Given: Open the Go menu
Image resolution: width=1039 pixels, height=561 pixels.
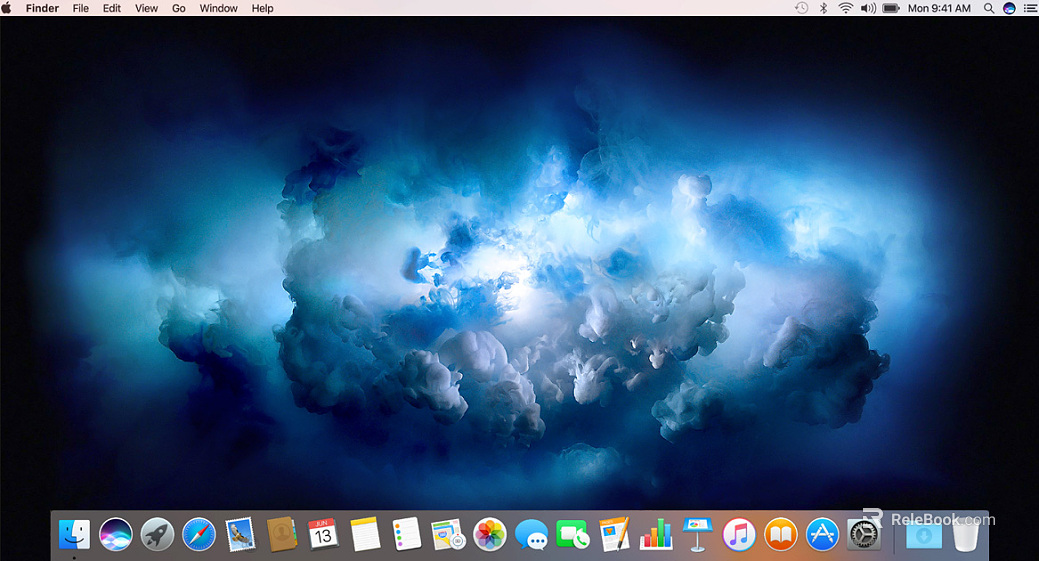Looking at the screenshot, I should click(x=179, y=8).
